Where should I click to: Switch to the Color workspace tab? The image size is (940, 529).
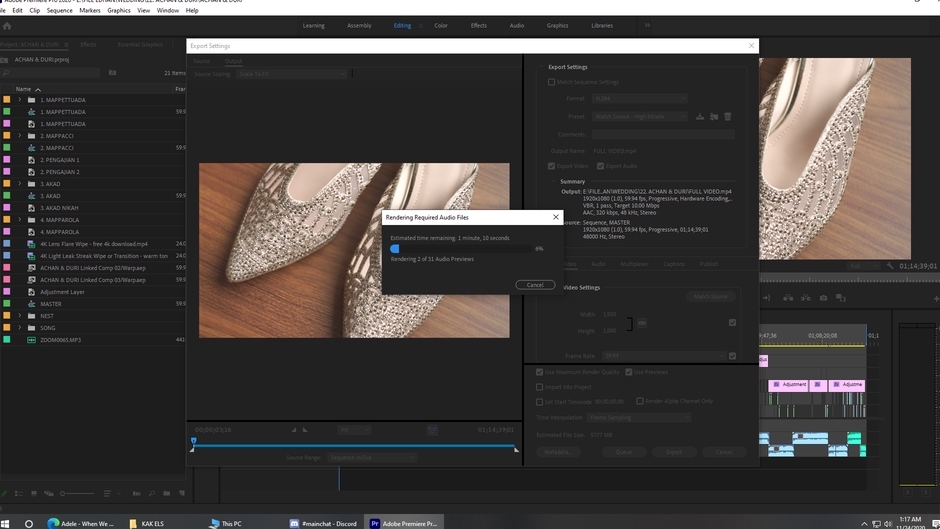441,25
